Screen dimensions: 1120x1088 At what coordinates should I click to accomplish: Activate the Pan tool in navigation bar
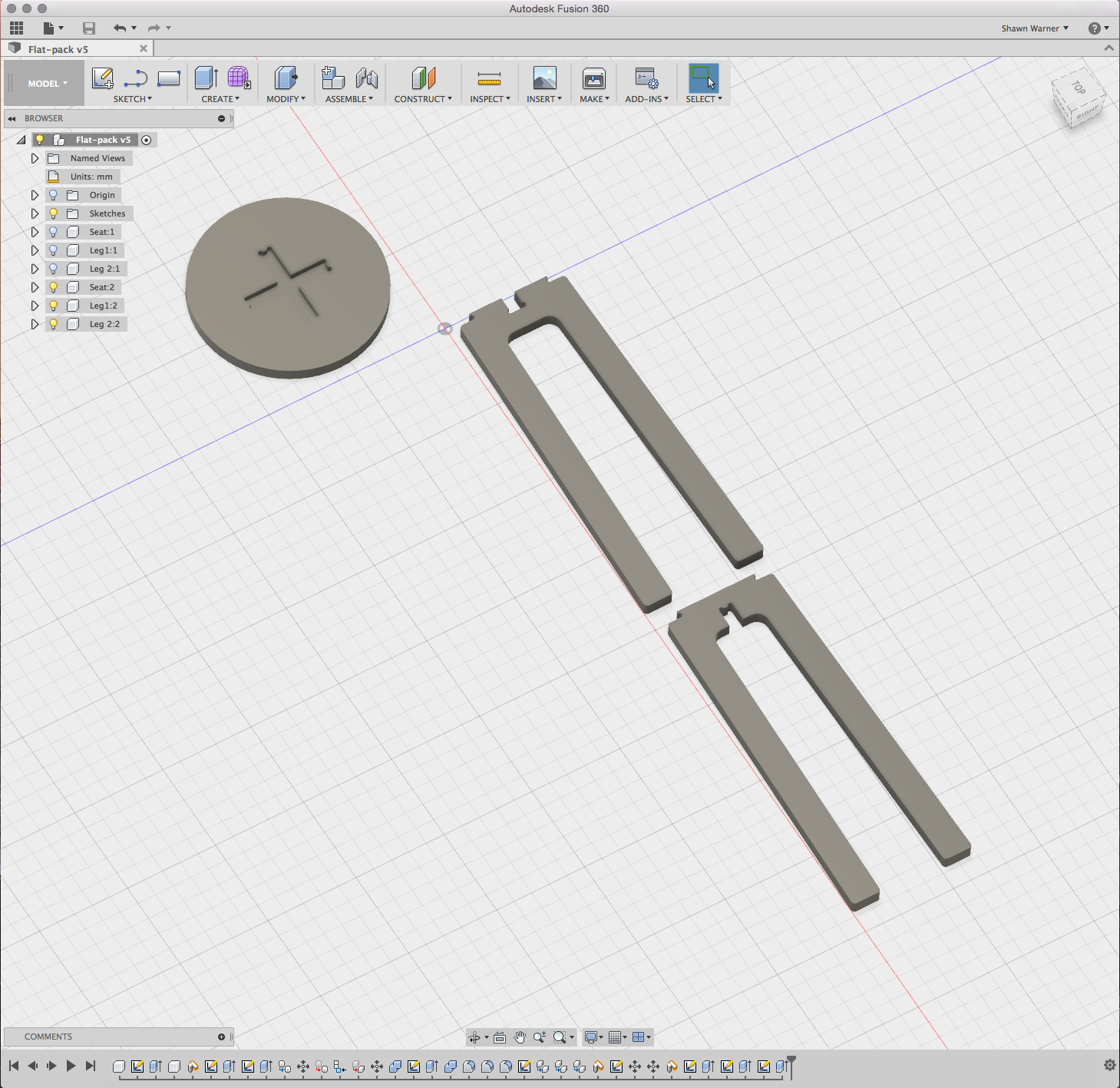520,1037
